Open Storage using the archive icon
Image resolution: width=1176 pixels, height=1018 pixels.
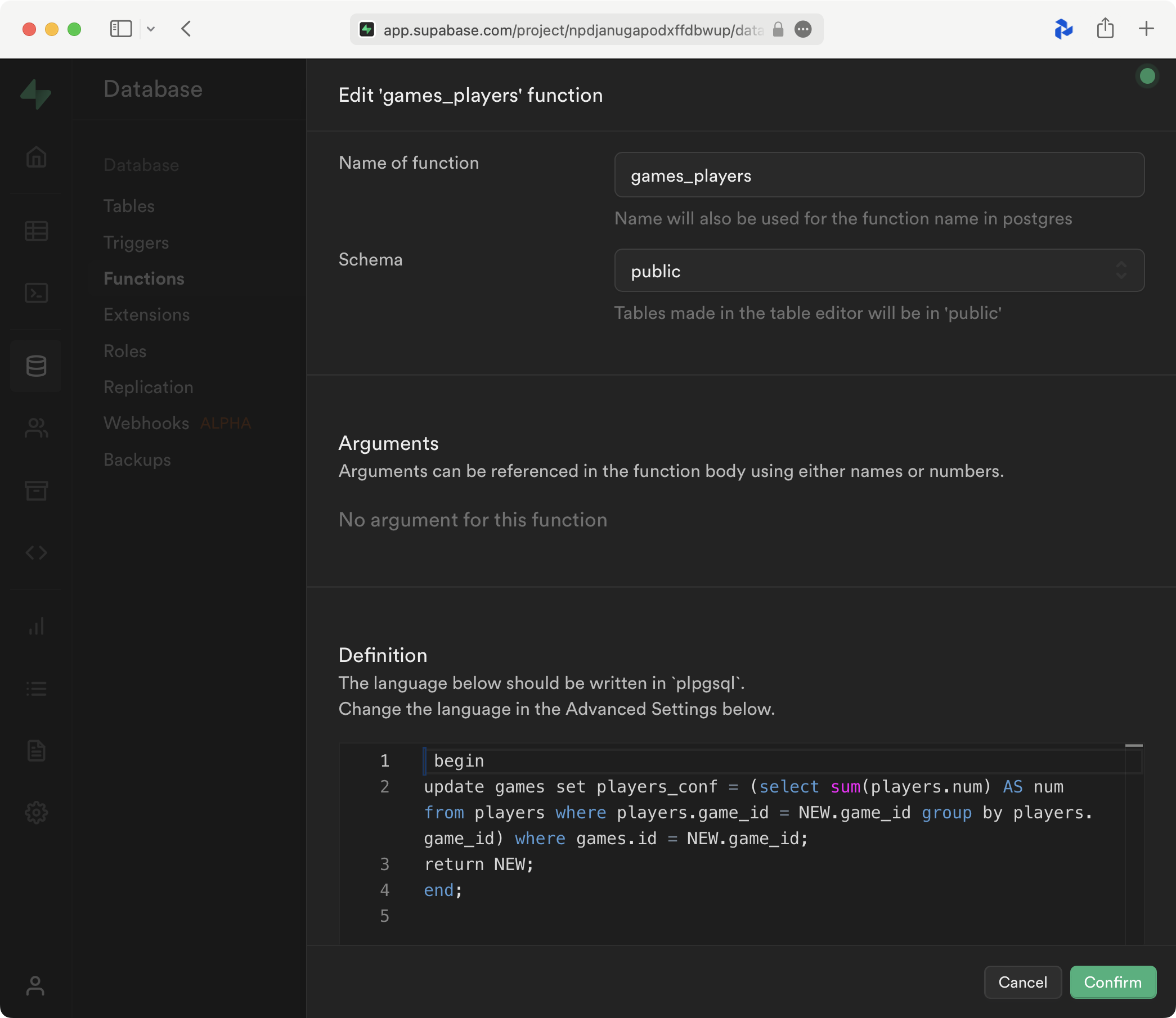pos(36,490)
